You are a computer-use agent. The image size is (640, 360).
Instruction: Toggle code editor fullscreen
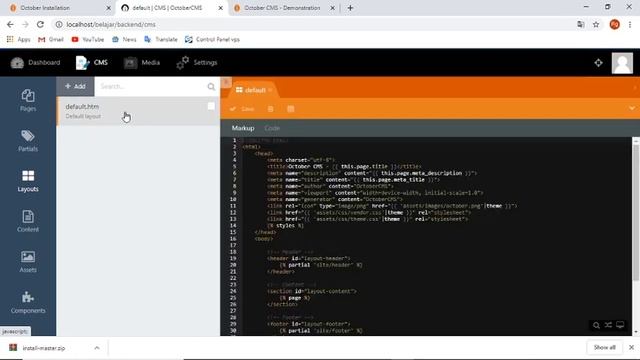click(x=620, y=325)
